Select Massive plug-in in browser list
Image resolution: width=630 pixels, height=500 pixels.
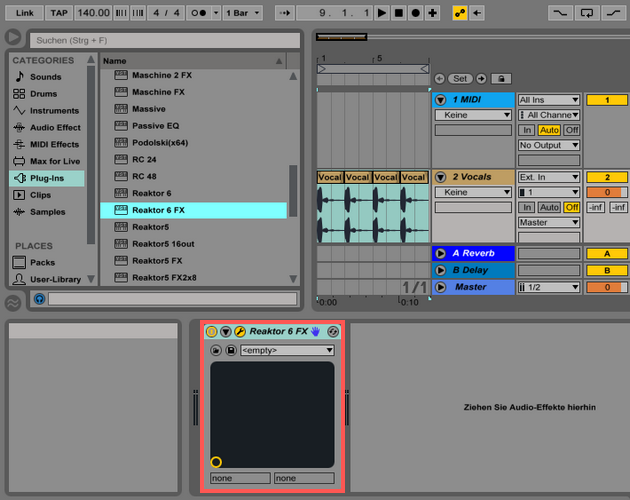click(194, 109)
